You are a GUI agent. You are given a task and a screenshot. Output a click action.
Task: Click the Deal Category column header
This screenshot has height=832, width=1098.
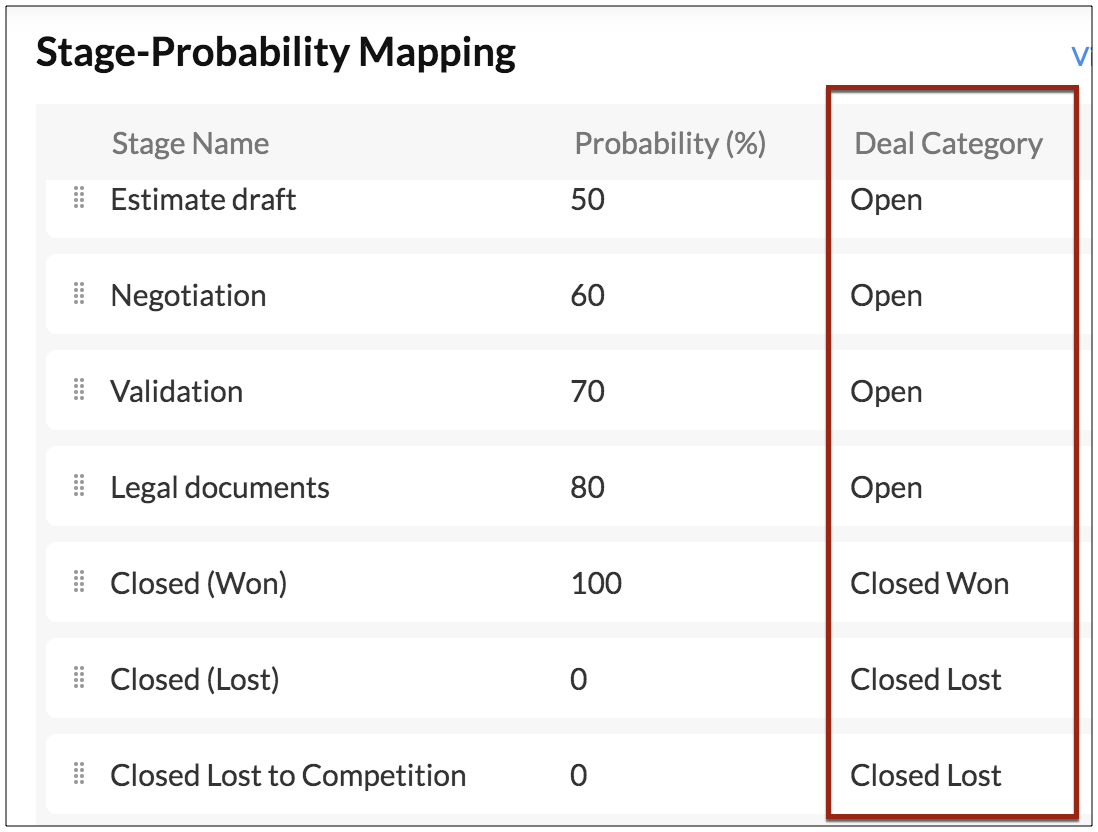click(948, 144)
